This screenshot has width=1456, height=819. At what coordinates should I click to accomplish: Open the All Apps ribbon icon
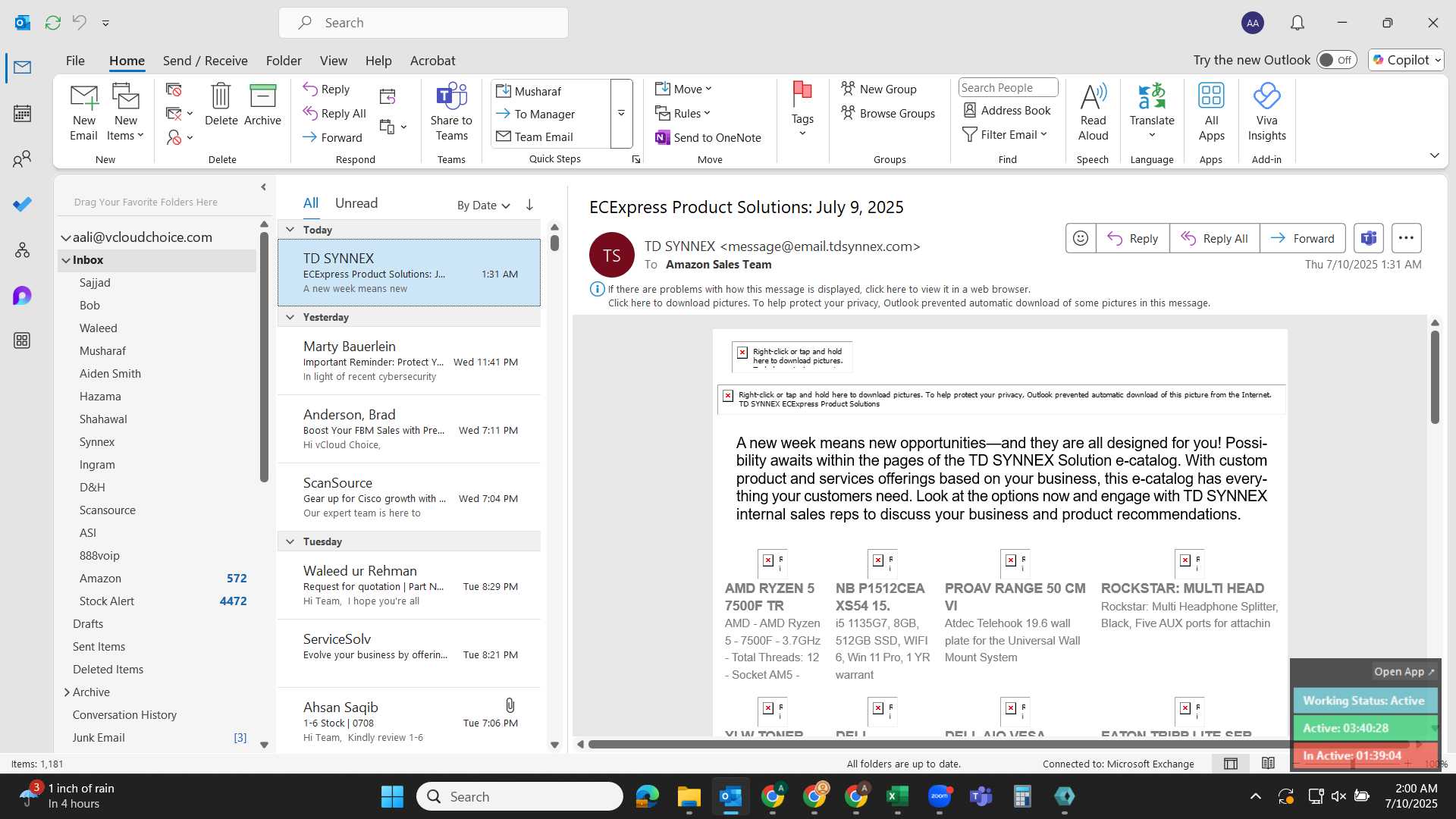(x=1211, y=112)
